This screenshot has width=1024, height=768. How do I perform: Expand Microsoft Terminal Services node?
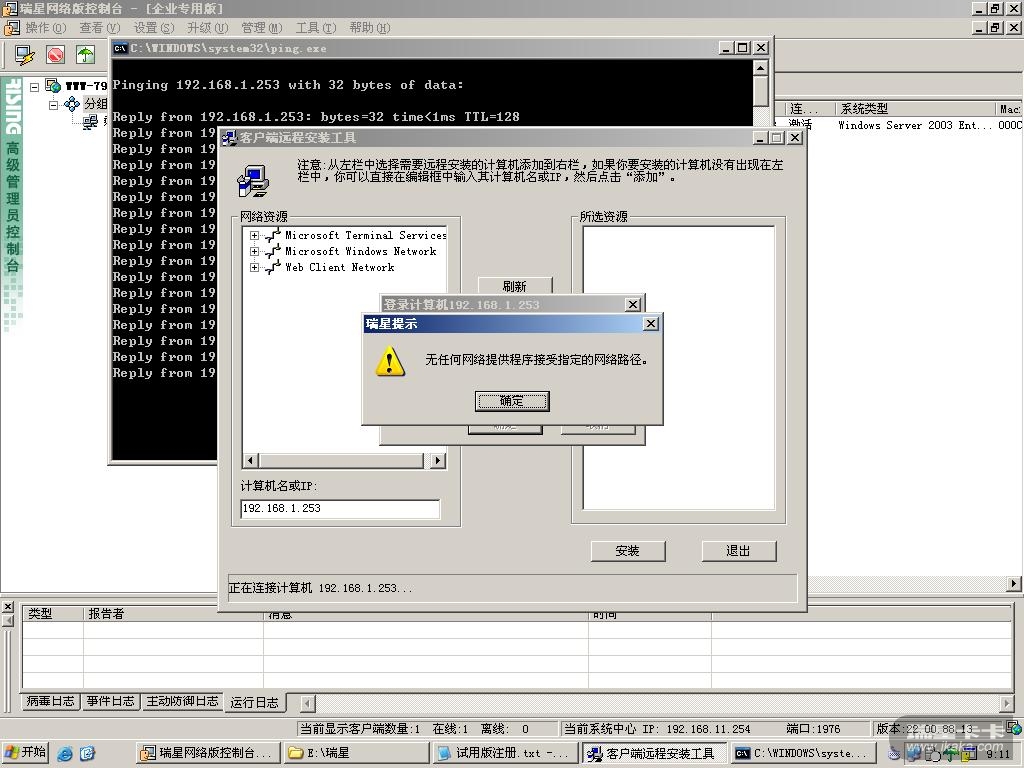[255, 236]
